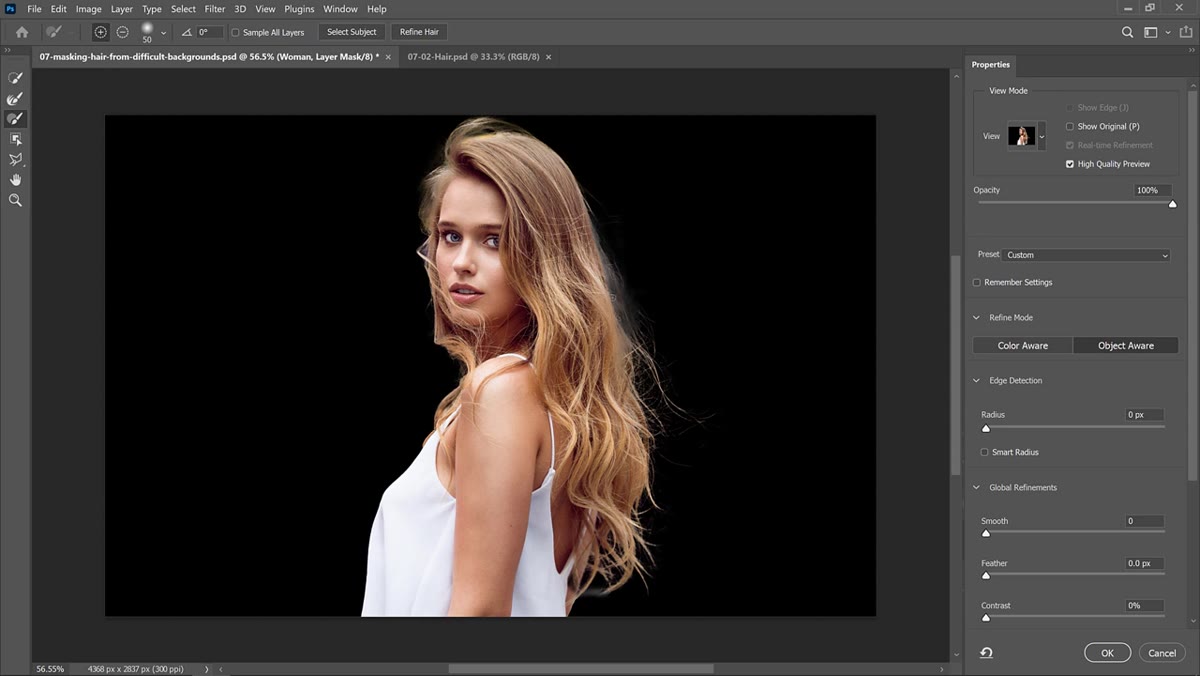This screenshot has width=1200, height=676.
Task: Click the horizontal canvas scrollbar
Action: coord(581,669)
